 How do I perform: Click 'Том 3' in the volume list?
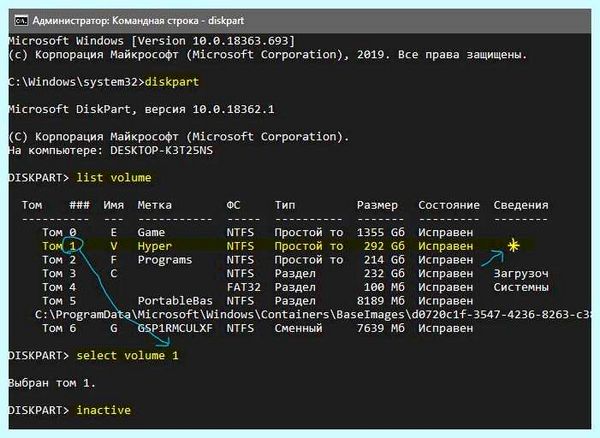pos(59,274)
